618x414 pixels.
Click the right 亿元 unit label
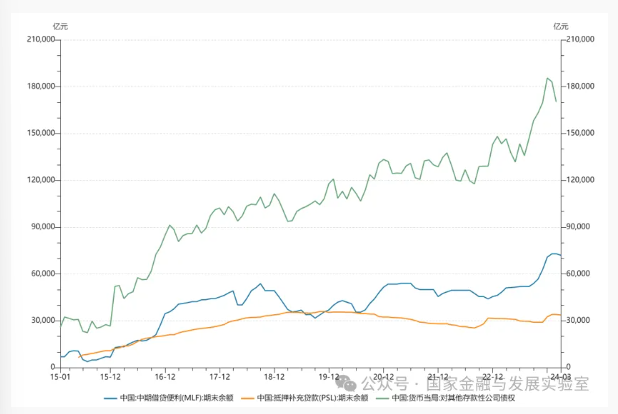click(561, 24)
